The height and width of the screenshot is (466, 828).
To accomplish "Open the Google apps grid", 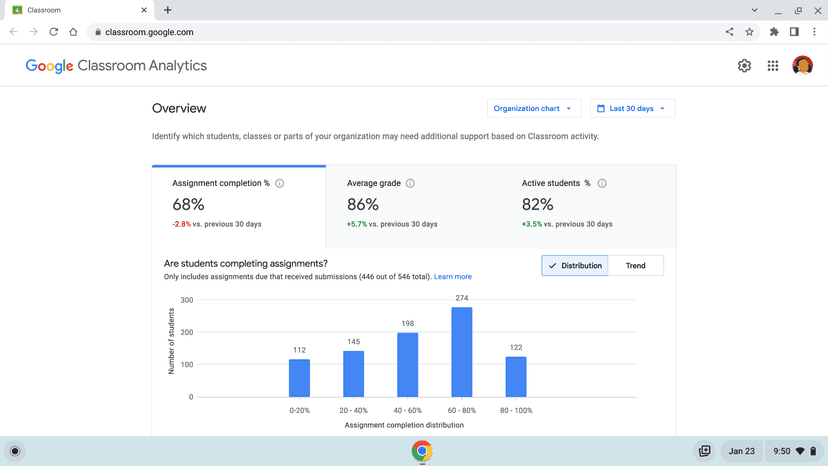I will (x=773, y=66).
